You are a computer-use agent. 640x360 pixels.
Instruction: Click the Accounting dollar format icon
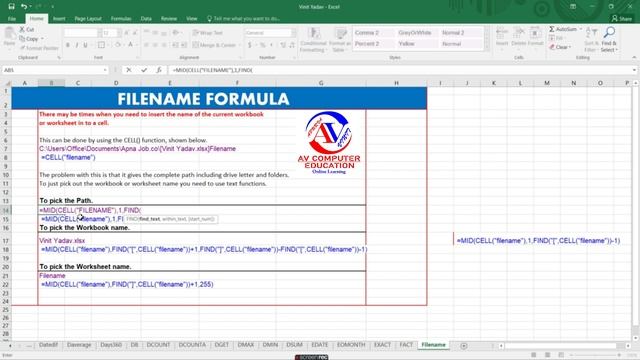click(x=250, y=45)
